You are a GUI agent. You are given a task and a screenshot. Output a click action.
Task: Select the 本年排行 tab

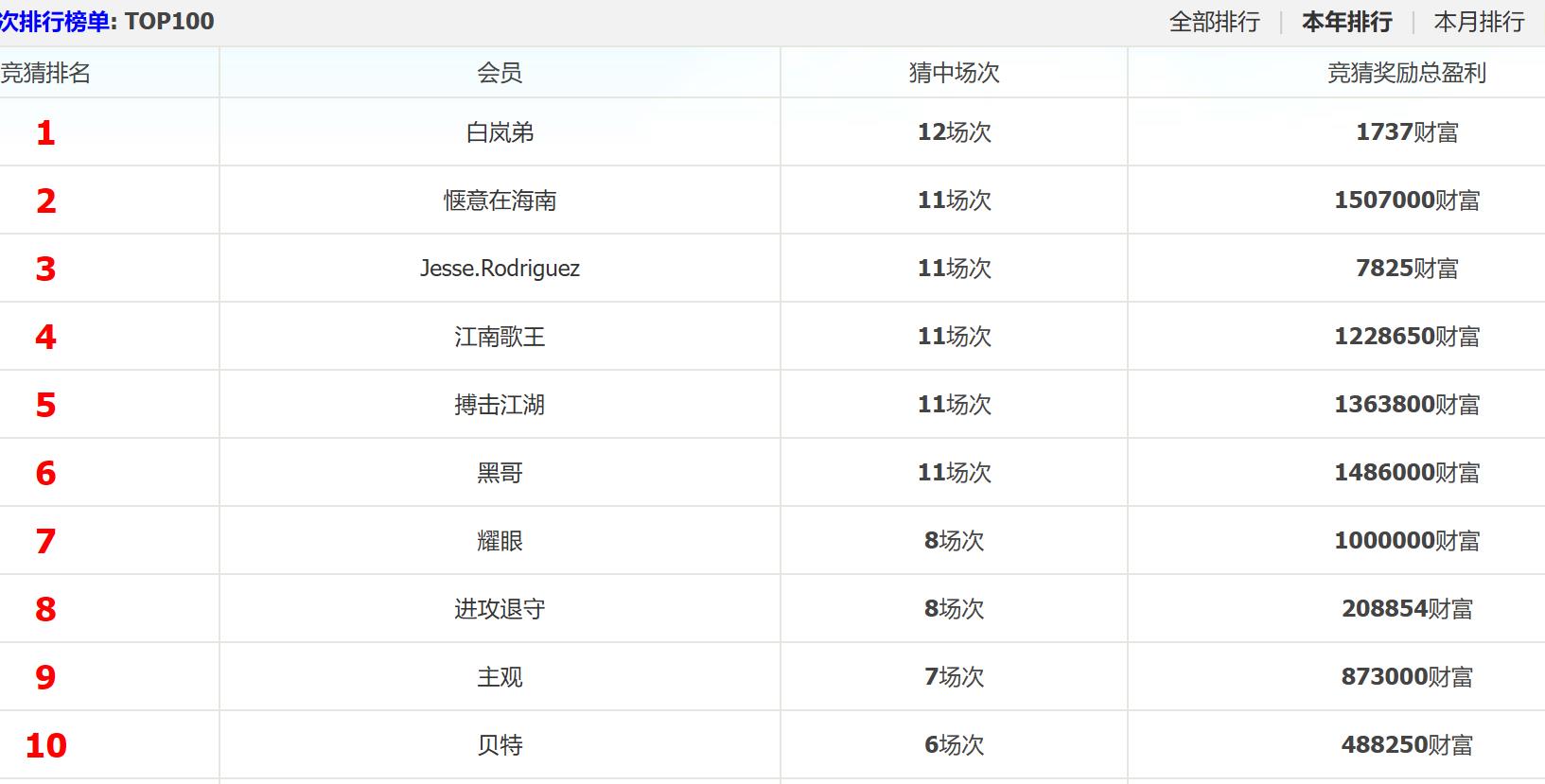1346,22
